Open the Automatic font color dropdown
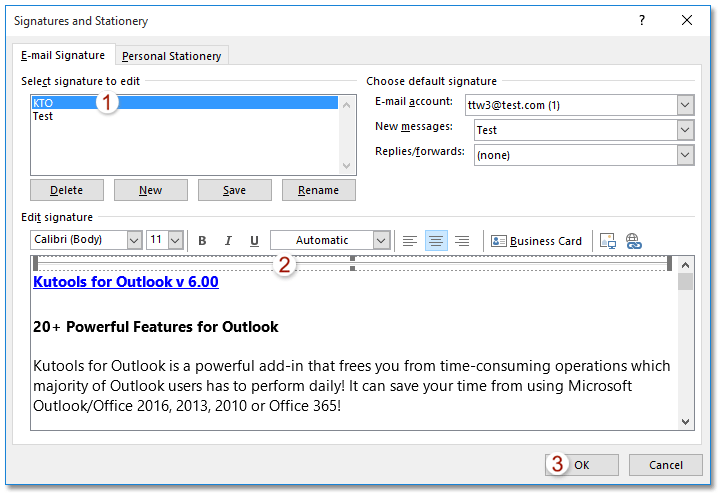This screenshot has height=493, width=719. 381,240
